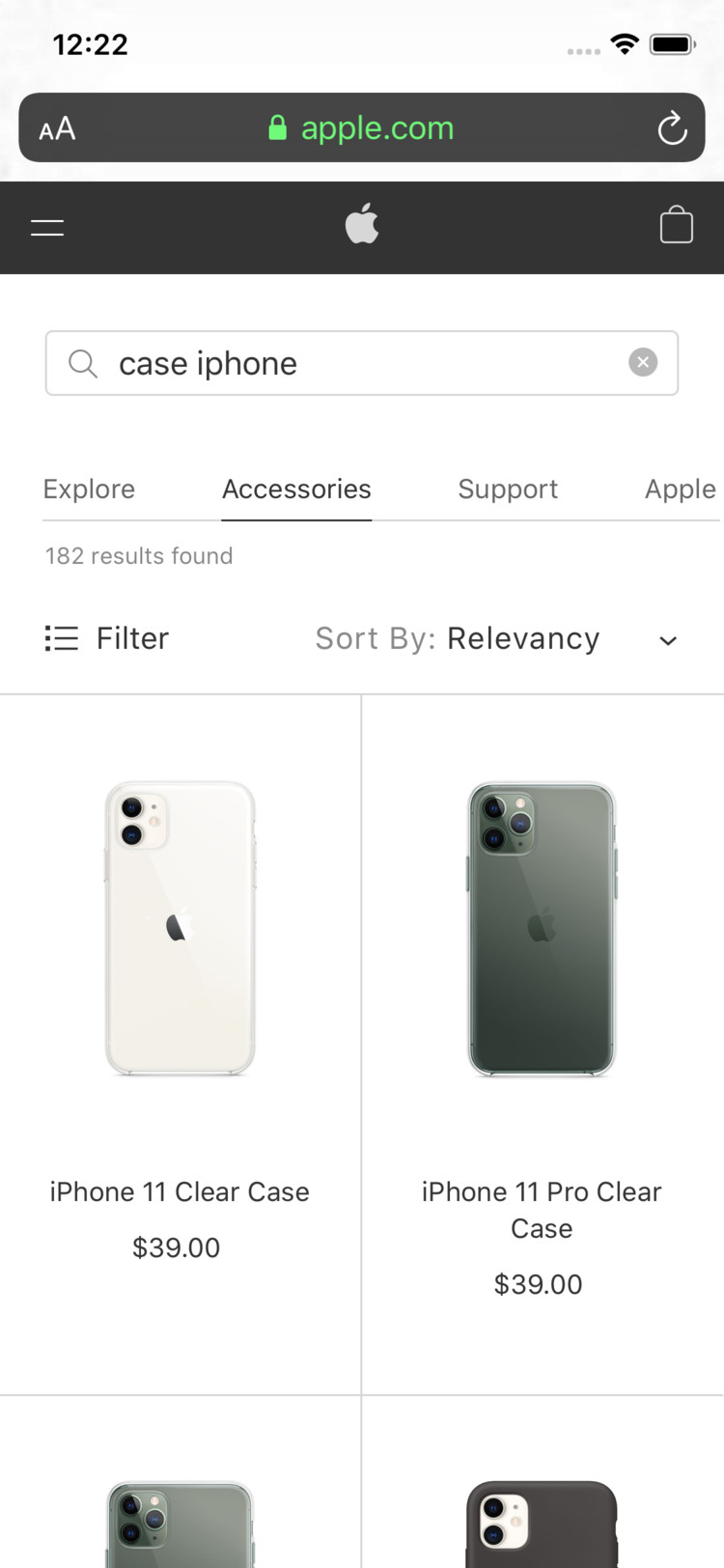Open the hamburger navigation menu

coord(47,228)
